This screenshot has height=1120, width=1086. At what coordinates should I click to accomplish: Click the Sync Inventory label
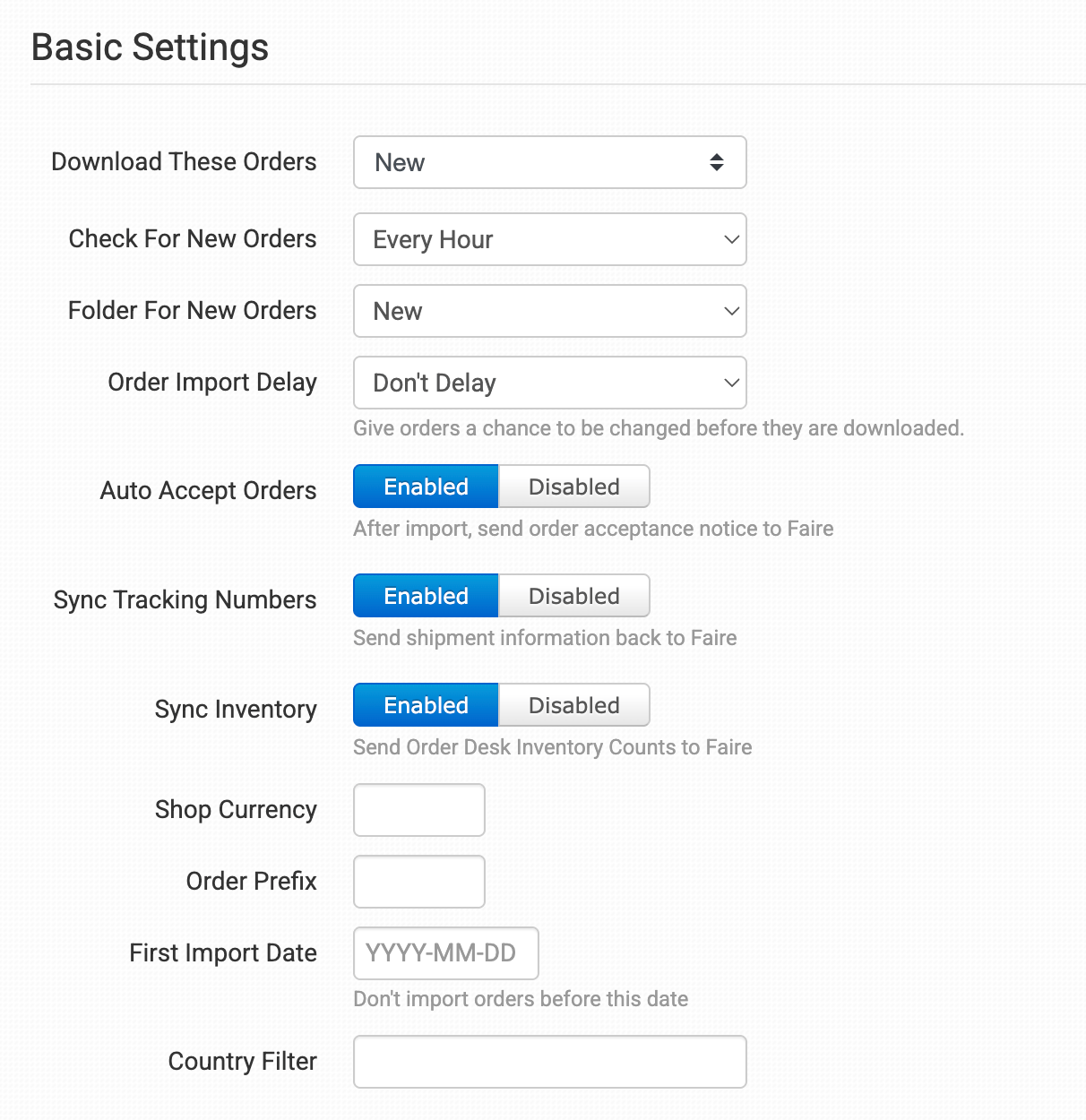click(236, 710)
